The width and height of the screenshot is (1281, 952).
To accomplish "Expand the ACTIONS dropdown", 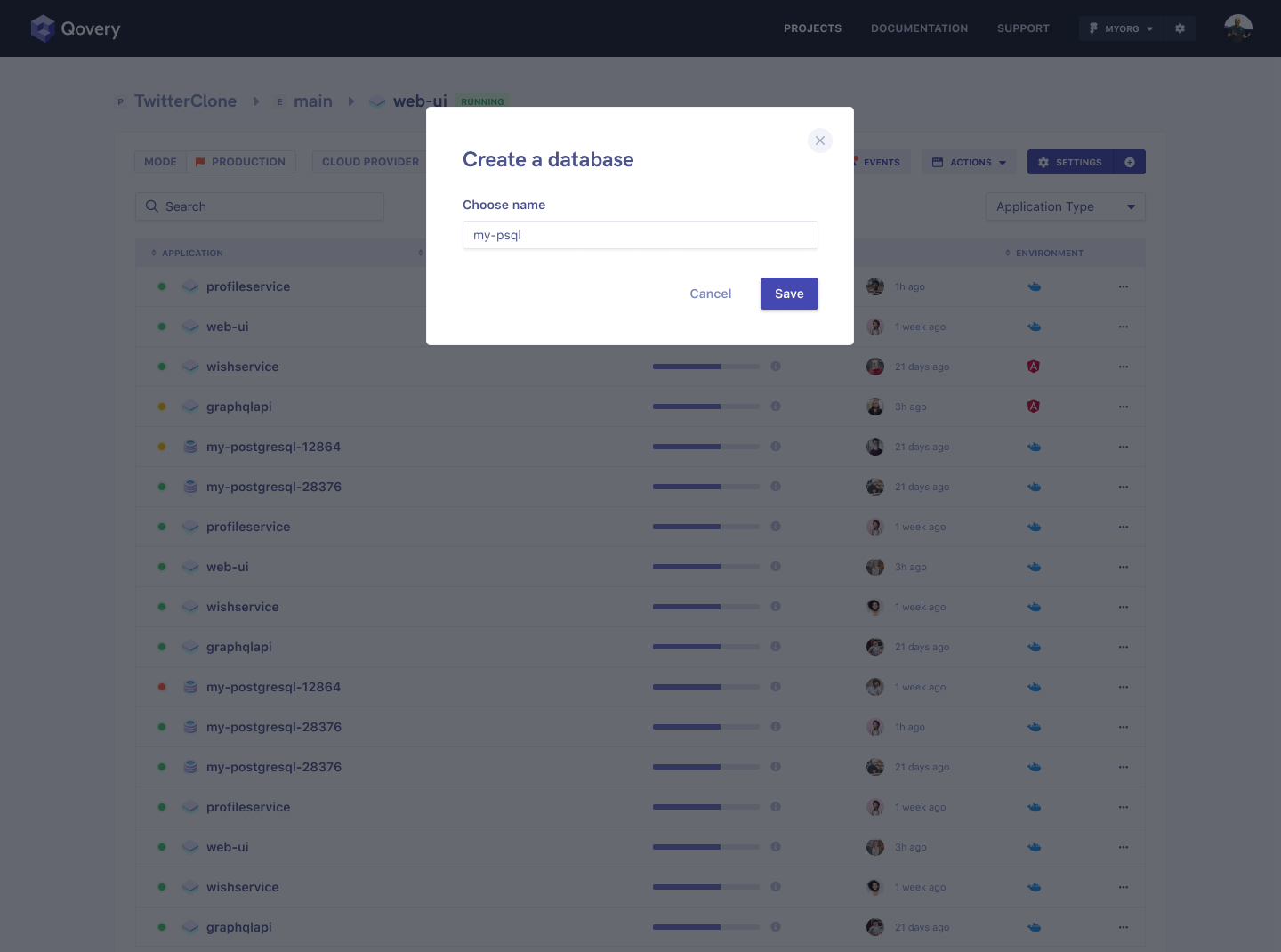I will pyautogui.click(x=969, y=162).
